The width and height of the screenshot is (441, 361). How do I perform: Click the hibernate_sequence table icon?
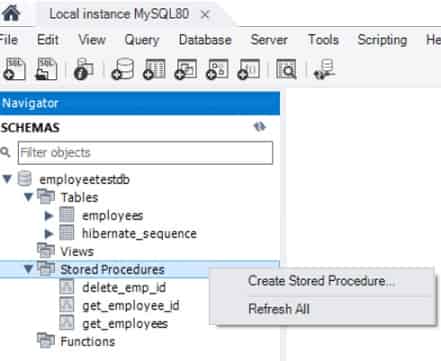pos(67,233)
